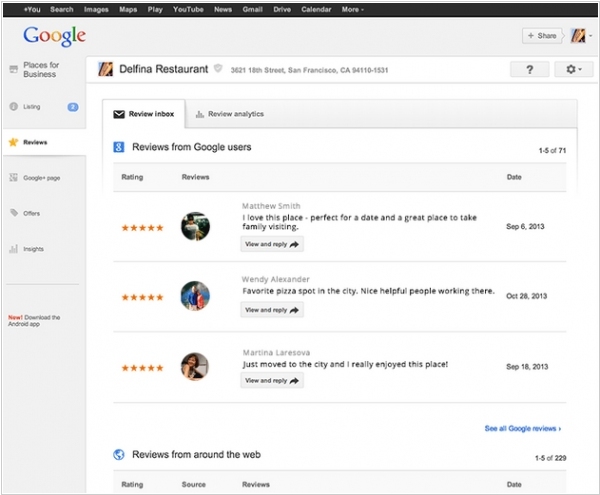Open Images in the top bar
The height and width of the screenshot is (495, 600).
click(x=96, y=10)
